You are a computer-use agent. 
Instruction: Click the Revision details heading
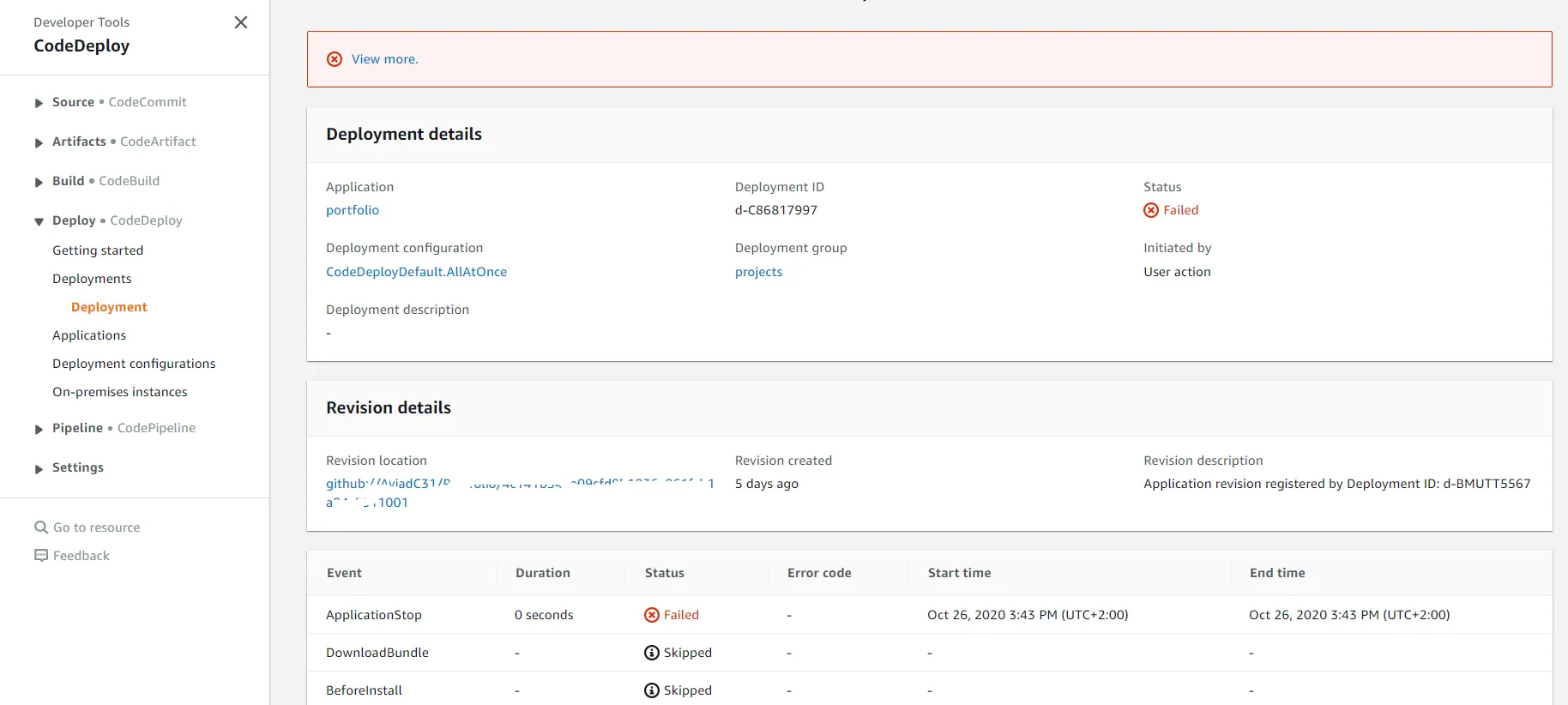(x=389, y=408)
